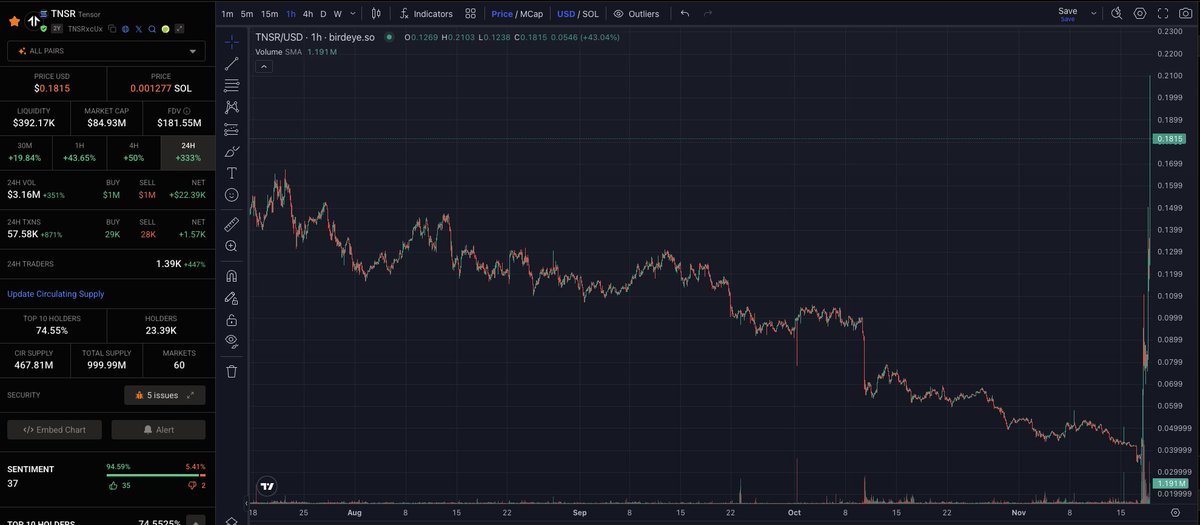Vote bullish with thumbs-up 35

tap(118, 485)
